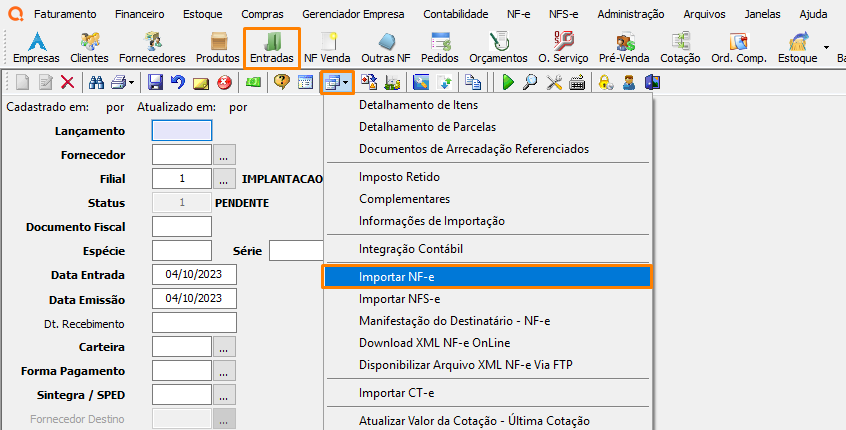The height and width of the screenshot is (430, 846).
Task: Open Fornecedor lookup ellipsis button
Action: point(224,155)
